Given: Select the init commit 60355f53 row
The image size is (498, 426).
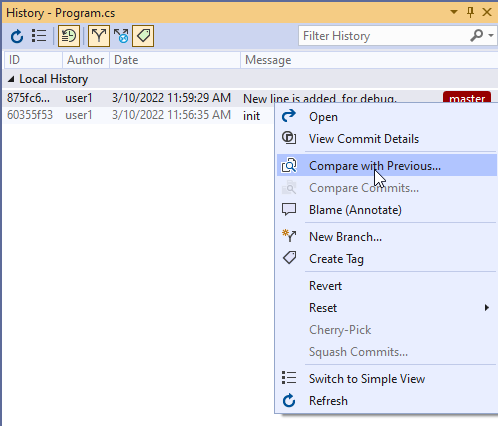Looking at the screenshot, I should 138,115.
